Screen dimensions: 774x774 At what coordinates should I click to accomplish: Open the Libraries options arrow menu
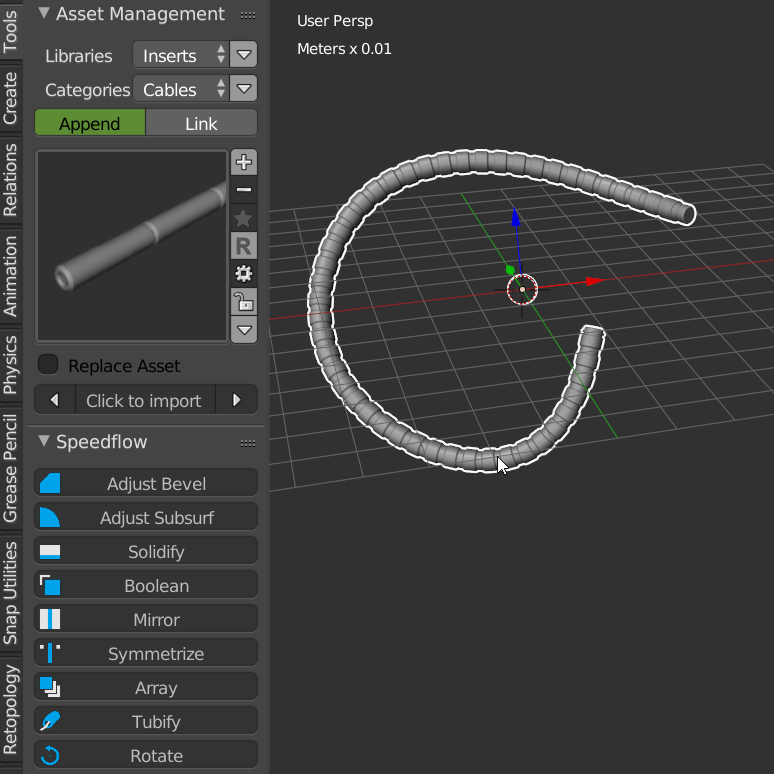[244, 55]
